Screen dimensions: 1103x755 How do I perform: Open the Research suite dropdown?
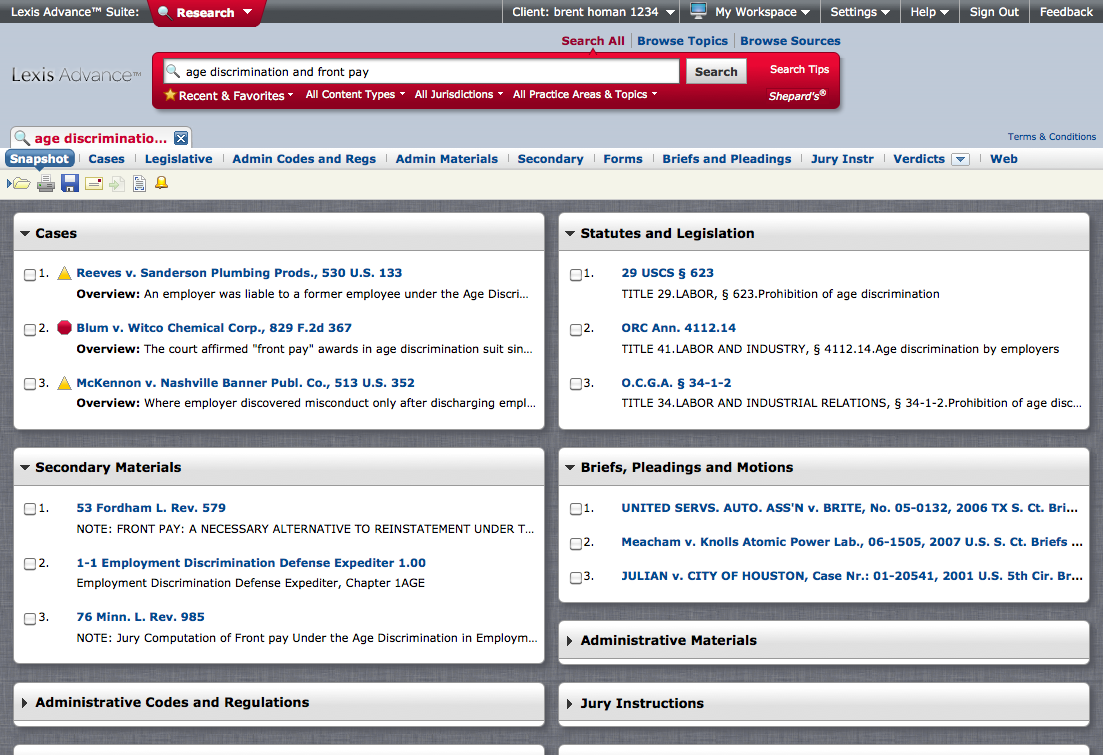tap(205, 12)
